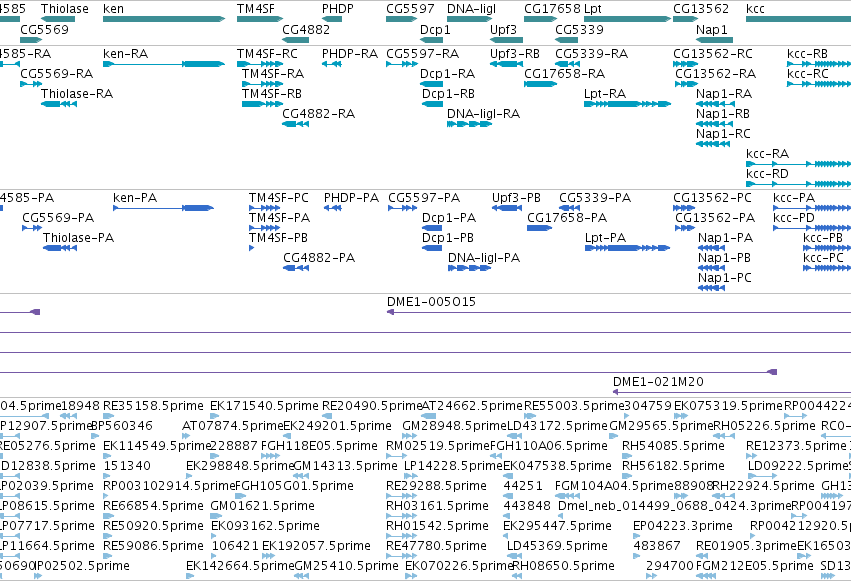
Task: Click the ken gene bar
Action: 164,19
